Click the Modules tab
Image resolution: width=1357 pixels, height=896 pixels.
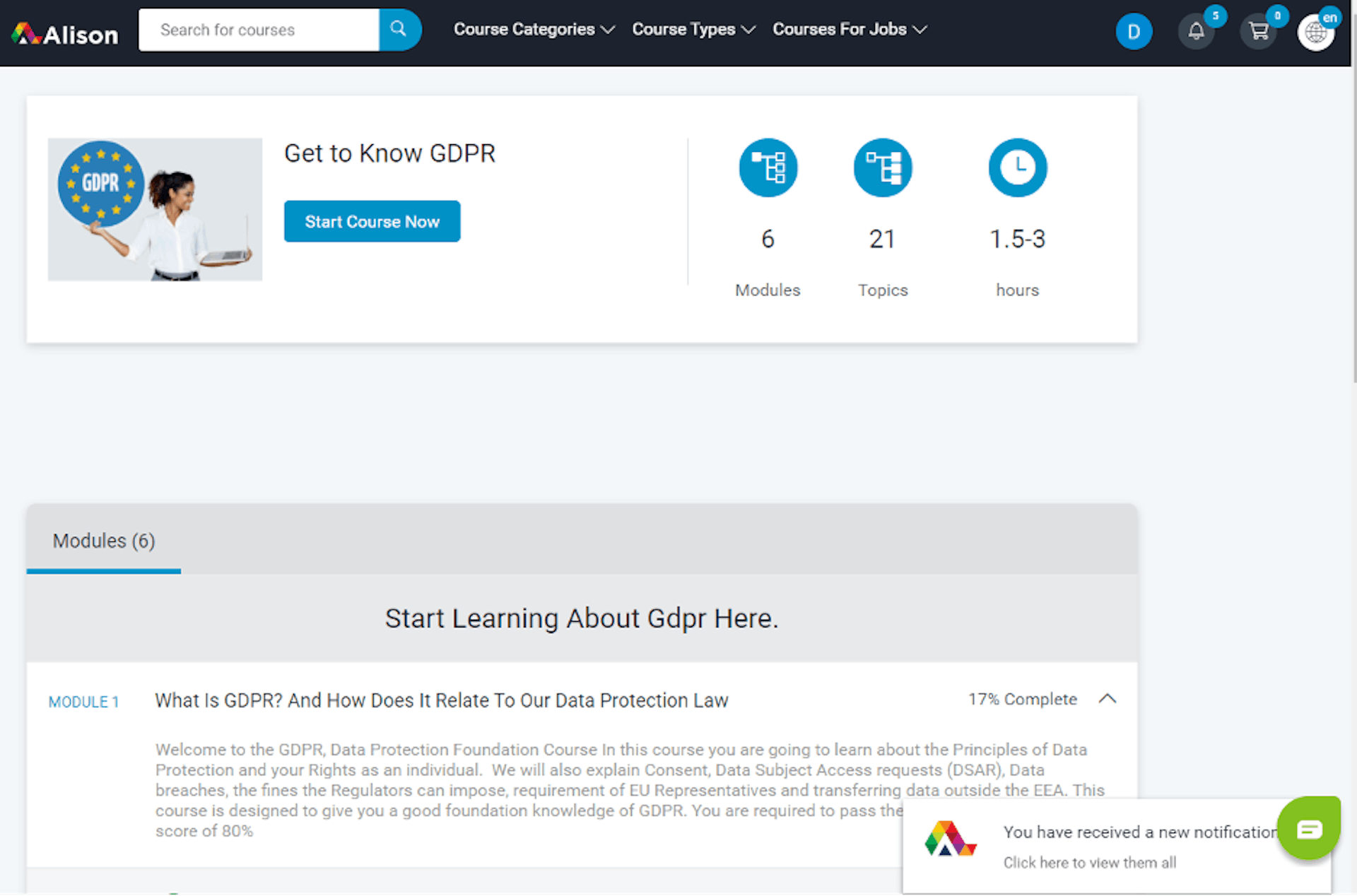[103, 541]
